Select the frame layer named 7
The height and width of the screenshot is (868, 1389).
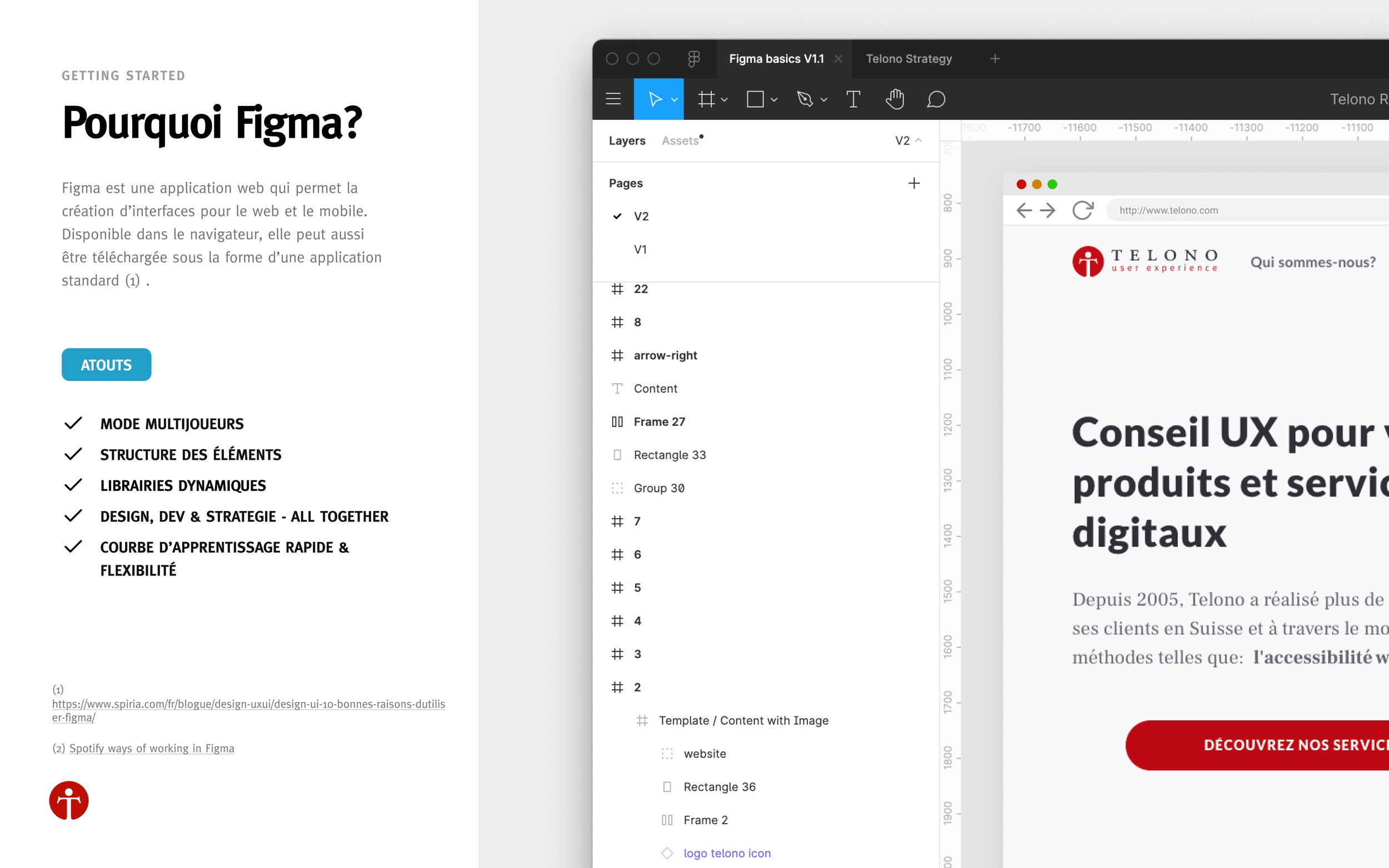766,521
